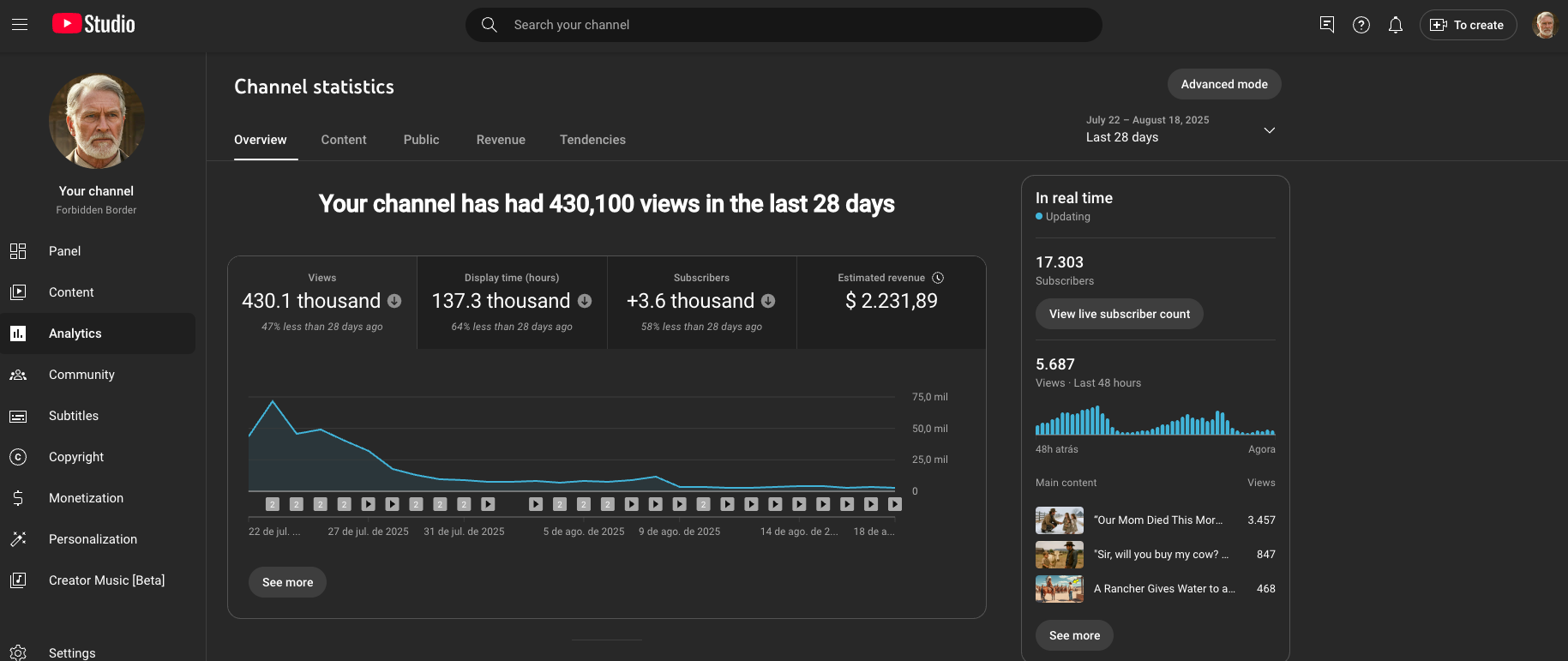Click the Estimated revenue clock icon

[x=938, y=278]
